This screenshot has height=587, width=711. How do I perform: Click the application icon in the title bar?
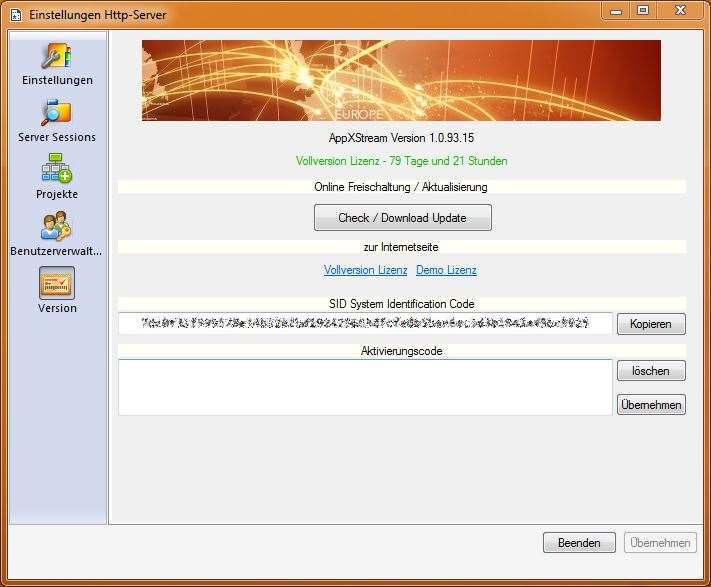coord(15,15)
